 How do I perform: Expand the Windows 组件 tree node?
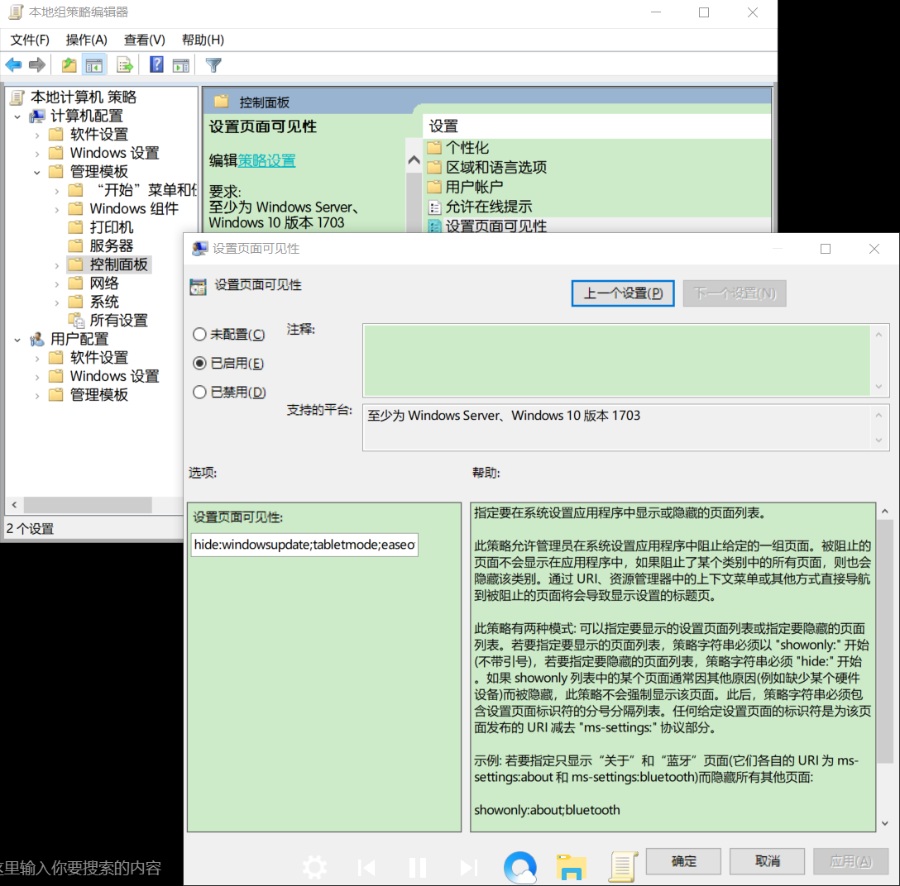click(x=56, y=209)
